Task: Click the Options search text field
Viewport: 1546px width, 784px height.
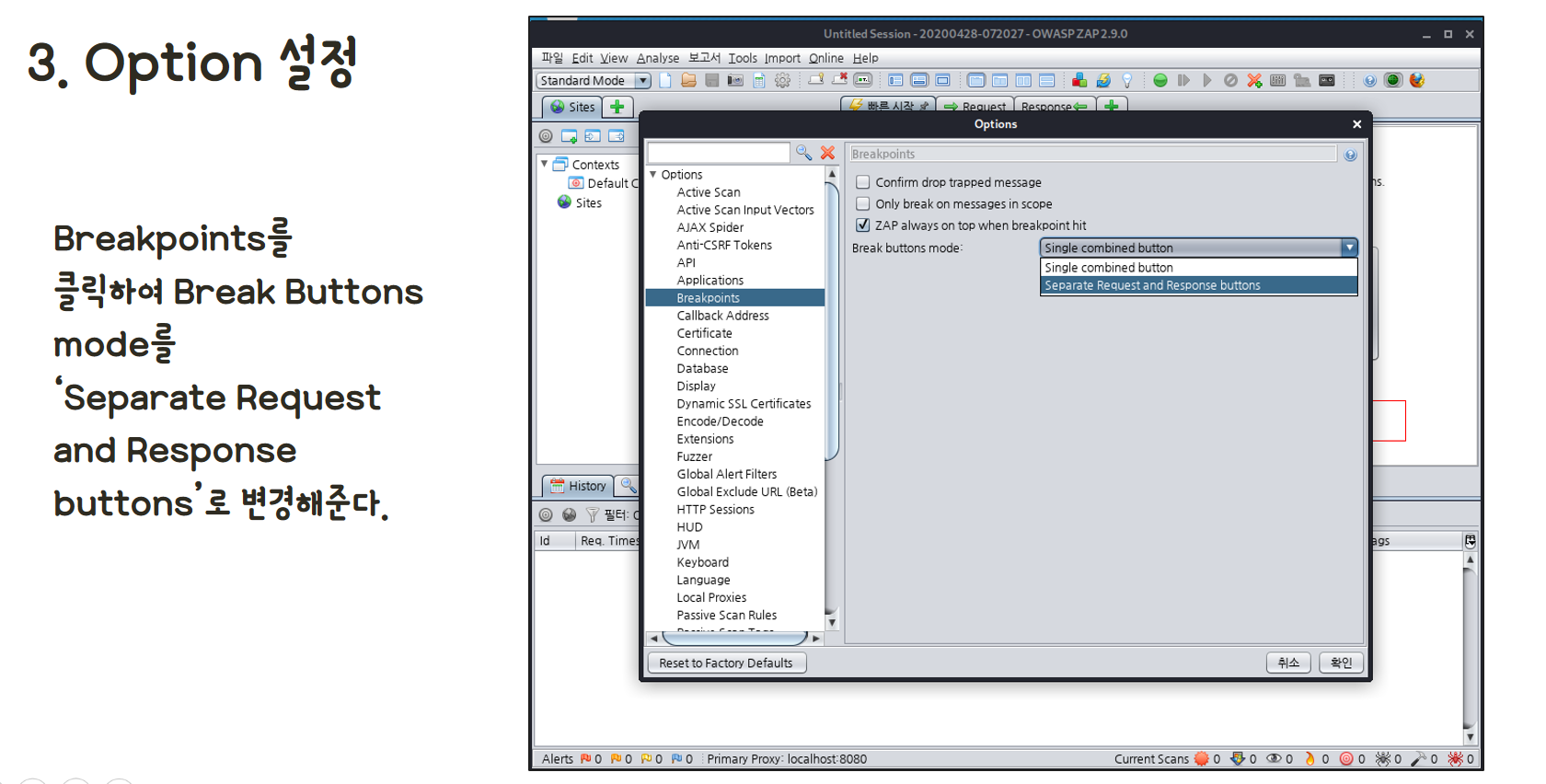Action: [x=719, y=153]
